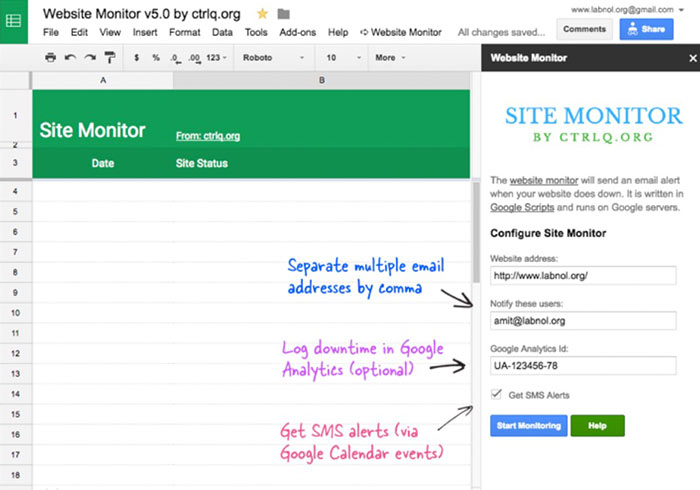Toggle the Get SMS Alerts checkbox
Screen dimensions: 700x490
pyautogui.click(x=496, y=394)
